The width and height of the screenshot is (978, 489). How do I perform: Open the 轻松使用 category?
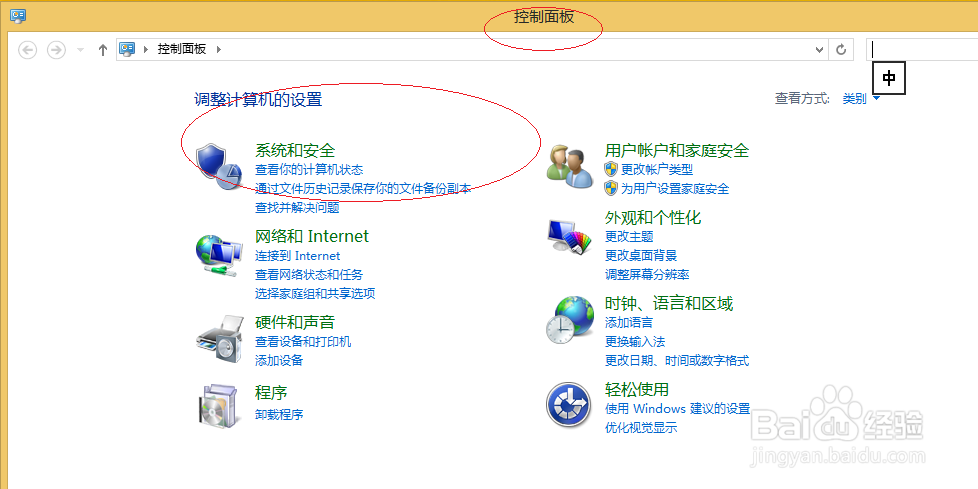[637, 390]
